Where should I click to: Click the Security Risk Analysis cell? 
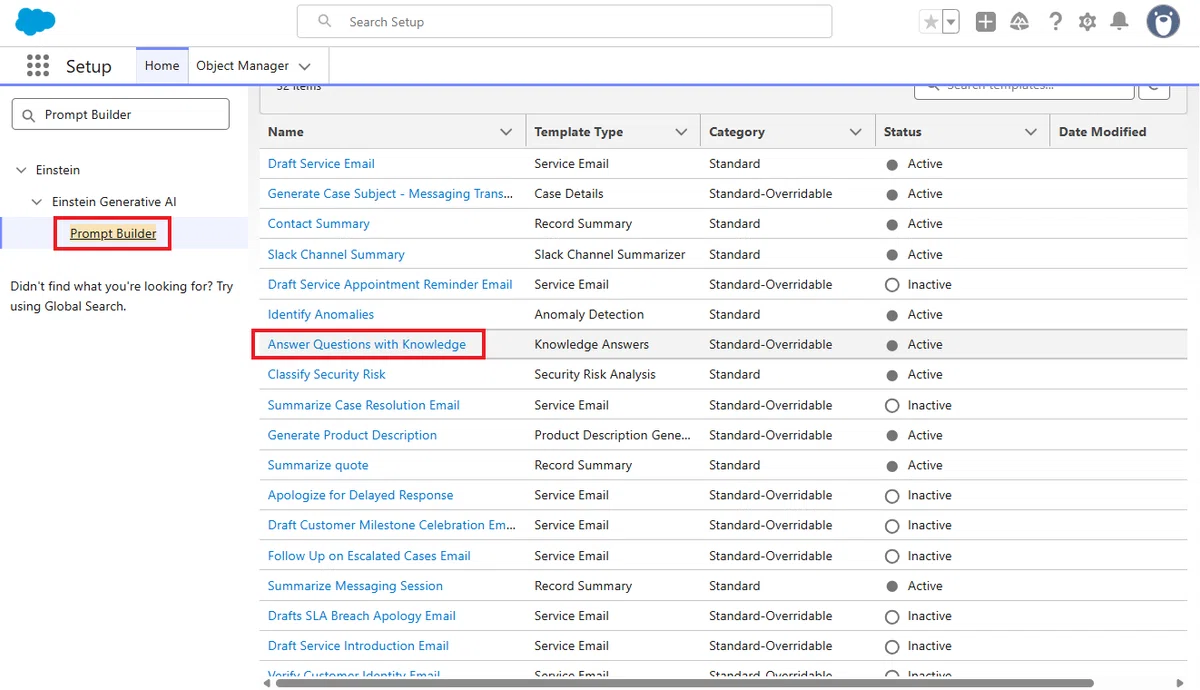(595, 375)
